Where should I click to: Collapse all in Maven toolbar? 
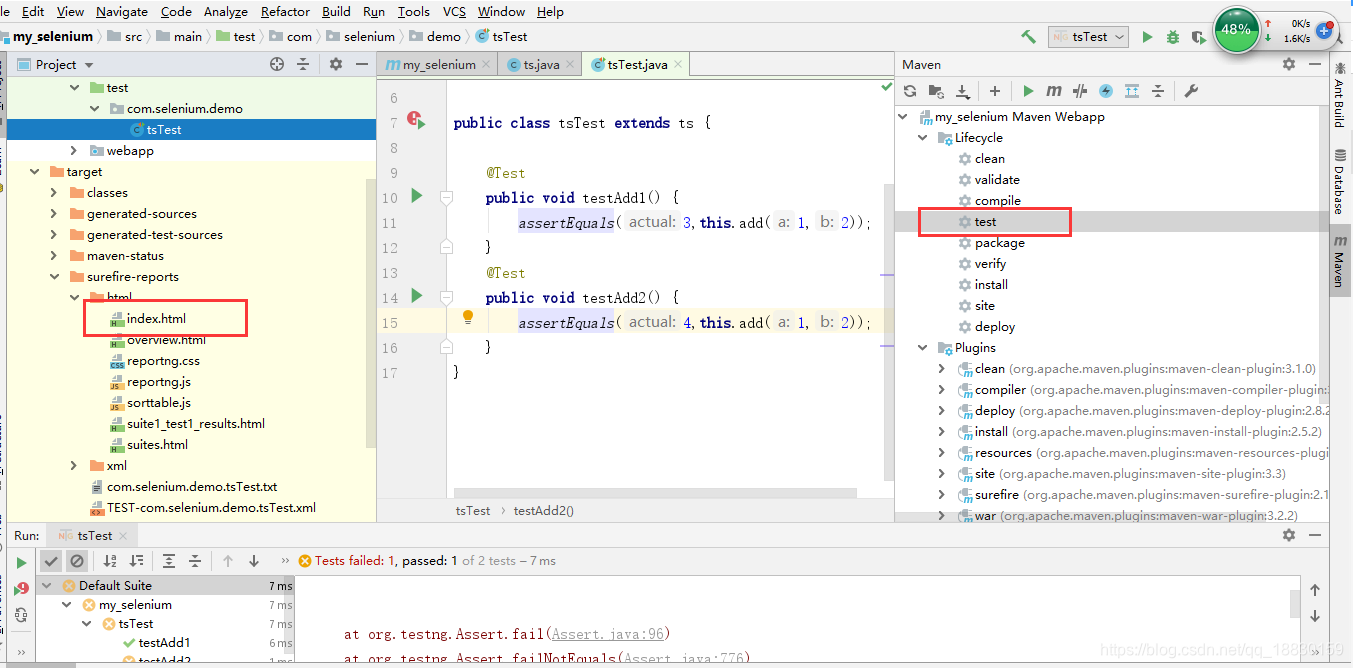click(1158, 91)
